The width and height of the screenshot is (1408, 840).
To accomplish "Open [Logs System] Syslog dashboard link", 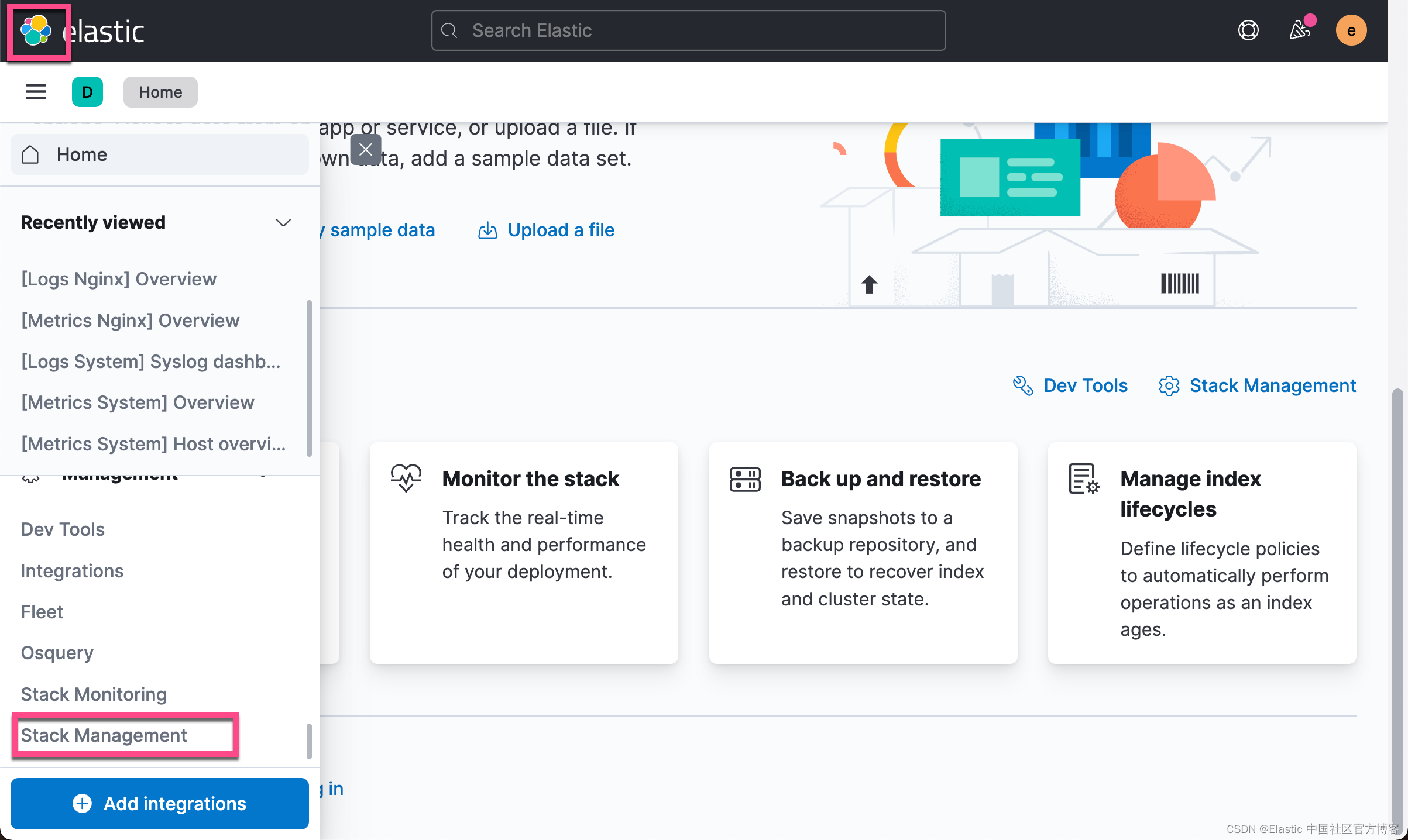I will [x=151, y=362].
